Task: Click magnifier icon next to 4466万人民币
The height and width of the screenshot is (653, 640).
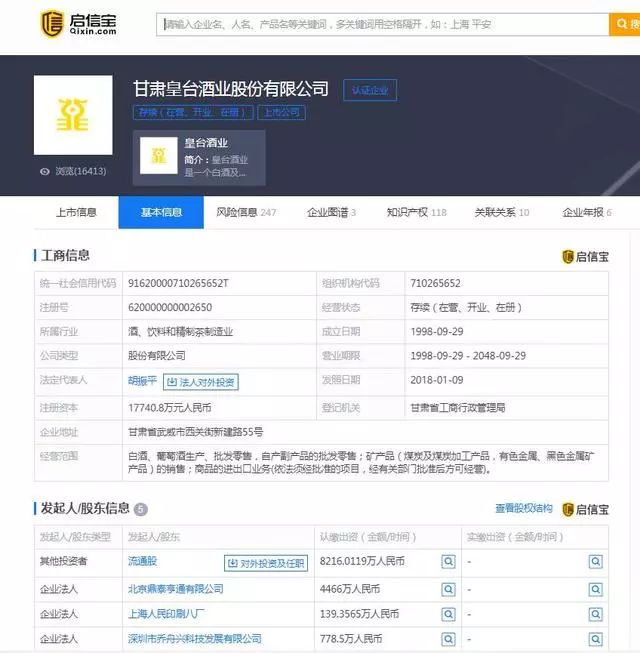Action: coord(448,589)
